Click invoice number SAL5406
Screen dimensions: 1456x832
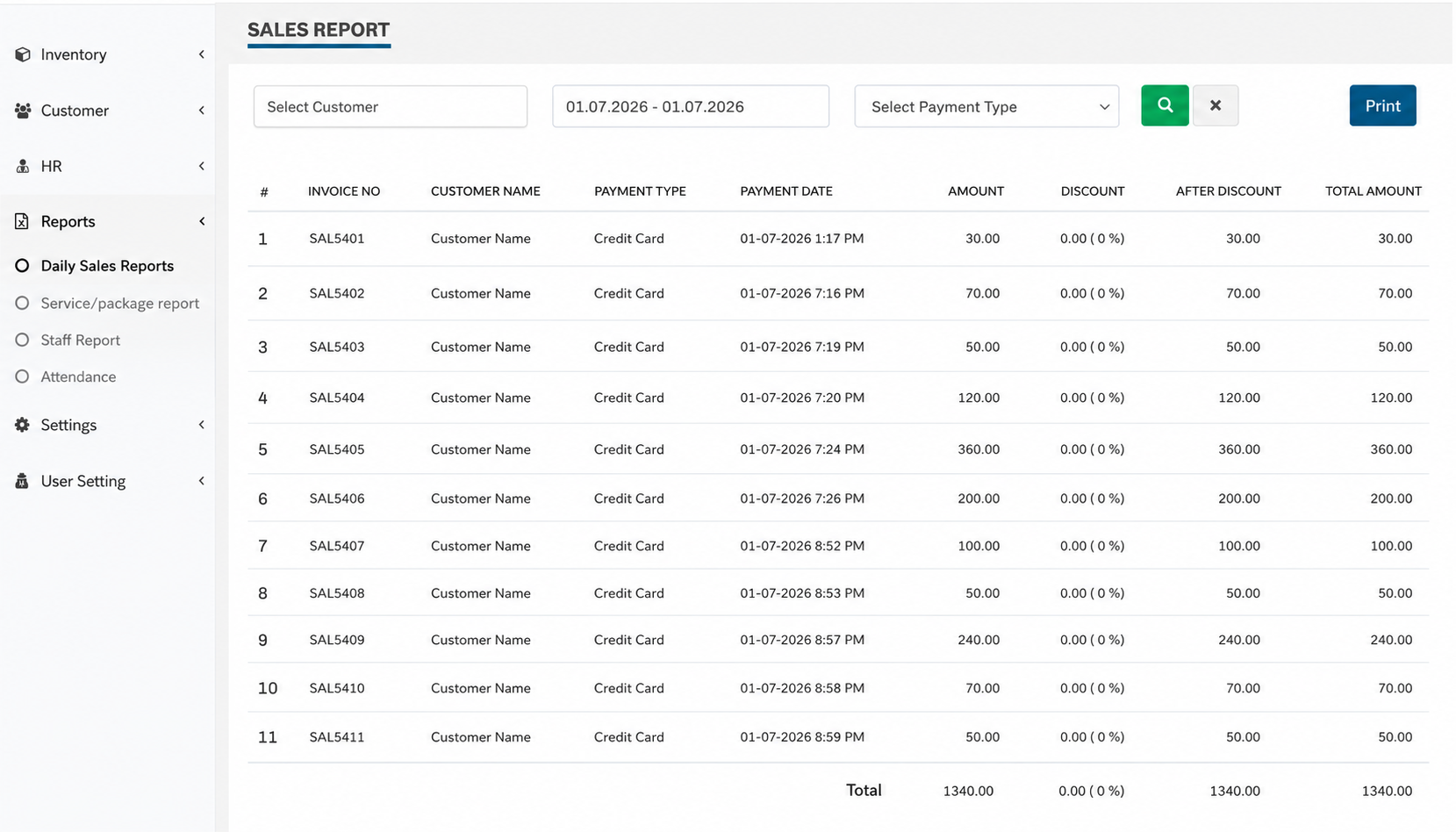click(337, 498)
